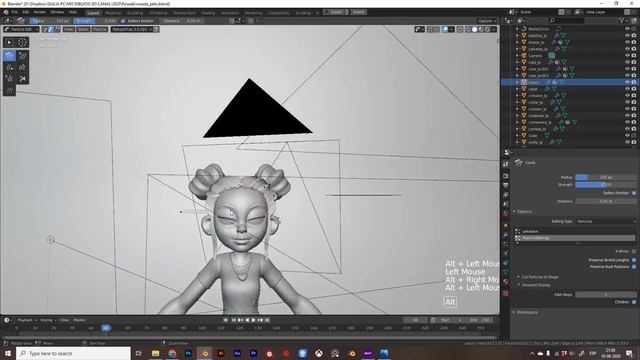Viewport: 640px width, 360px height.
Task: Collapse the Options section
Action: 523,211
